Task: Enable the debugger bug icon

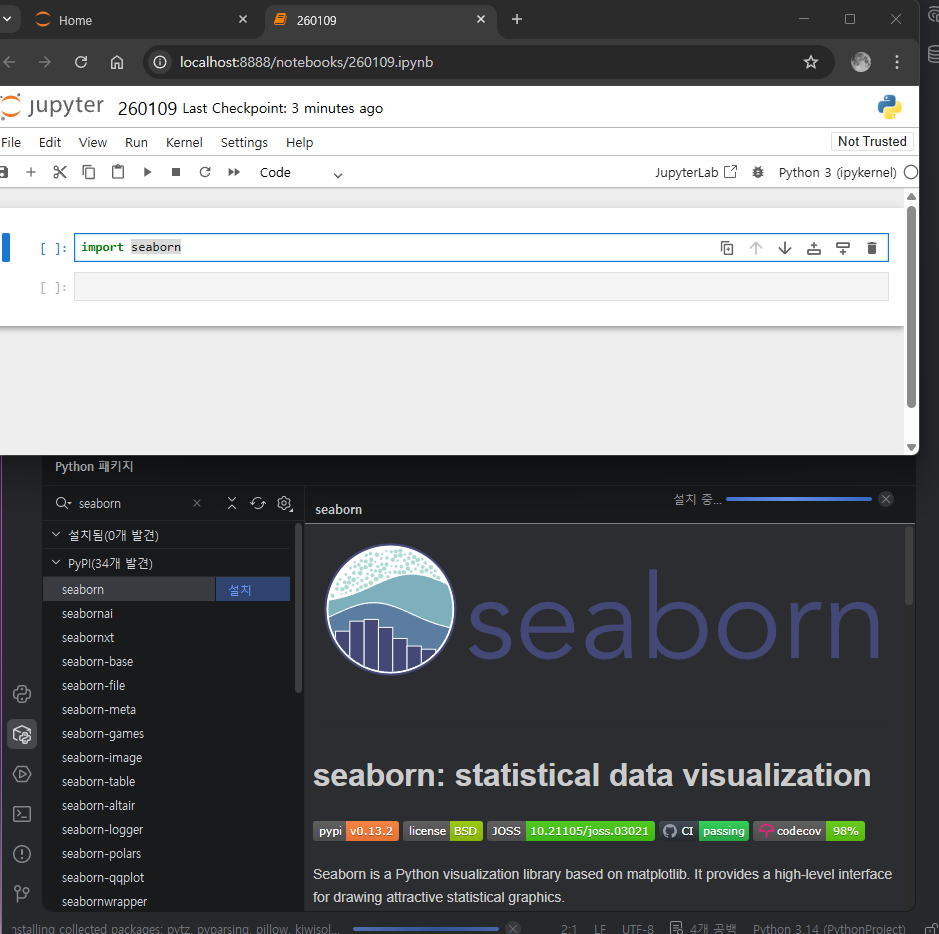Action: (758, 172)
